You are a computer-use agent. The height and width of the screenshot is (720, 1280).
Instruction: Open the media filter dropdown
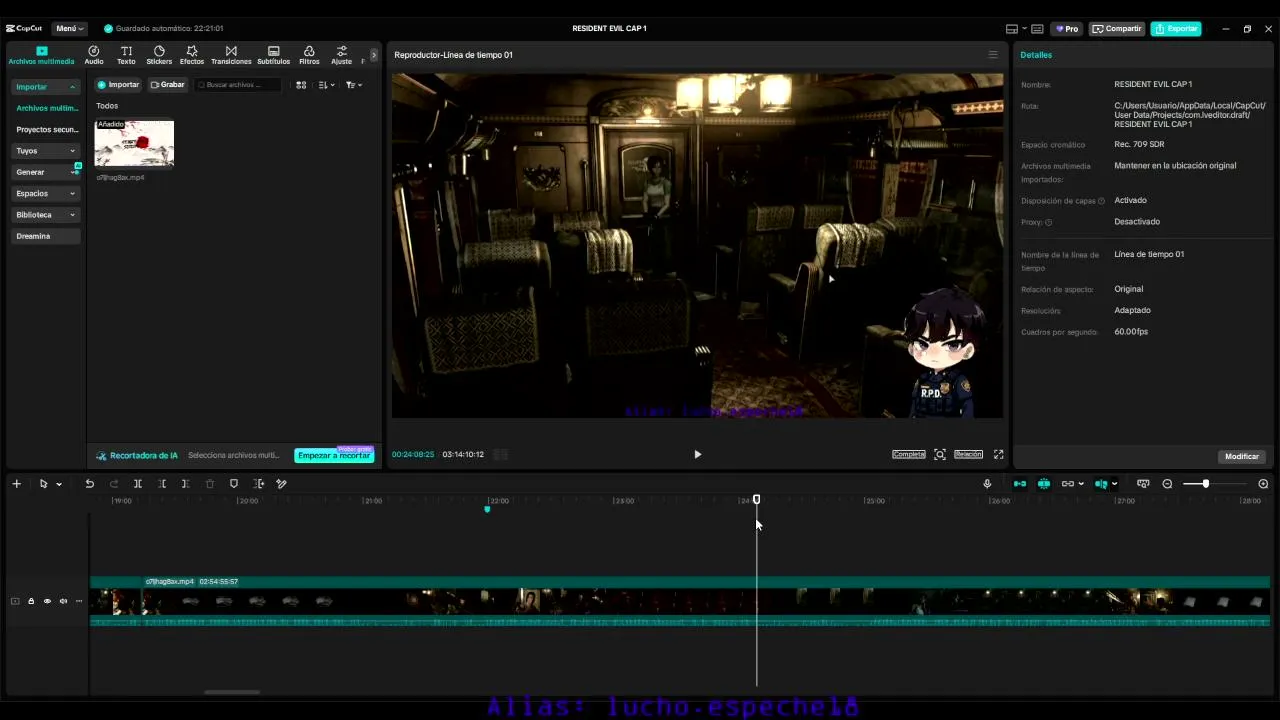353,85
